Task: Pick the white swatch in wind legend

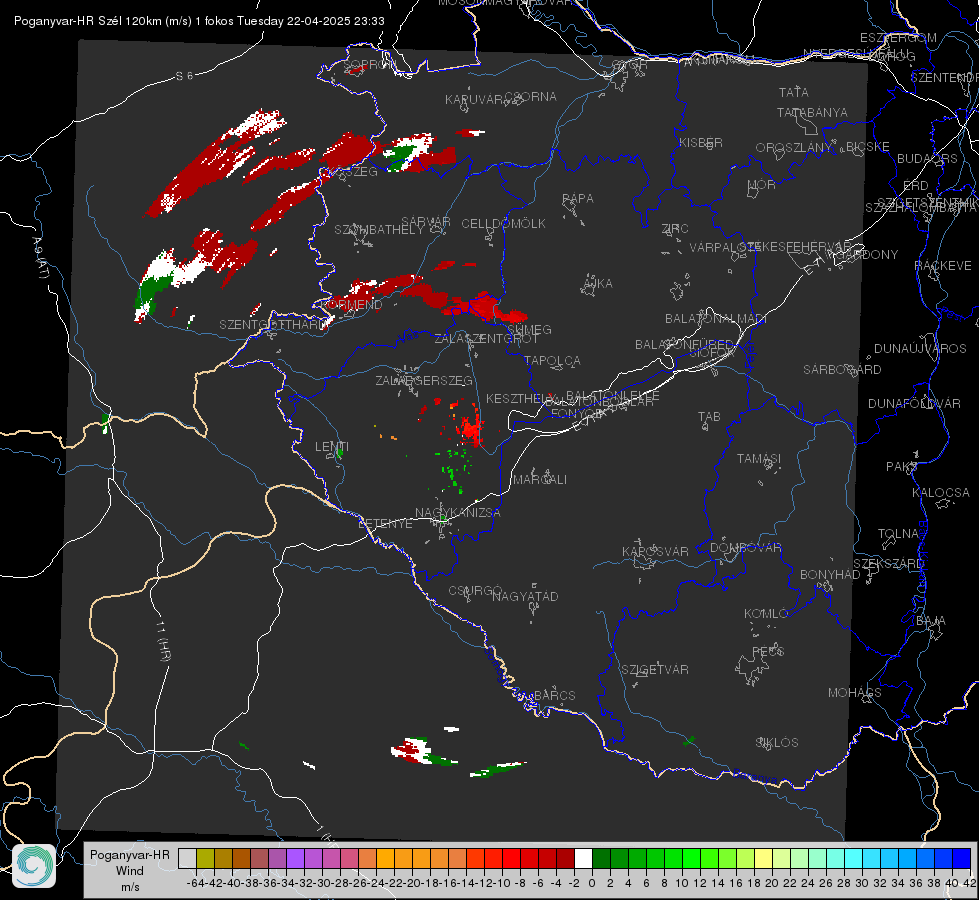Action: [x=583, y=858]
